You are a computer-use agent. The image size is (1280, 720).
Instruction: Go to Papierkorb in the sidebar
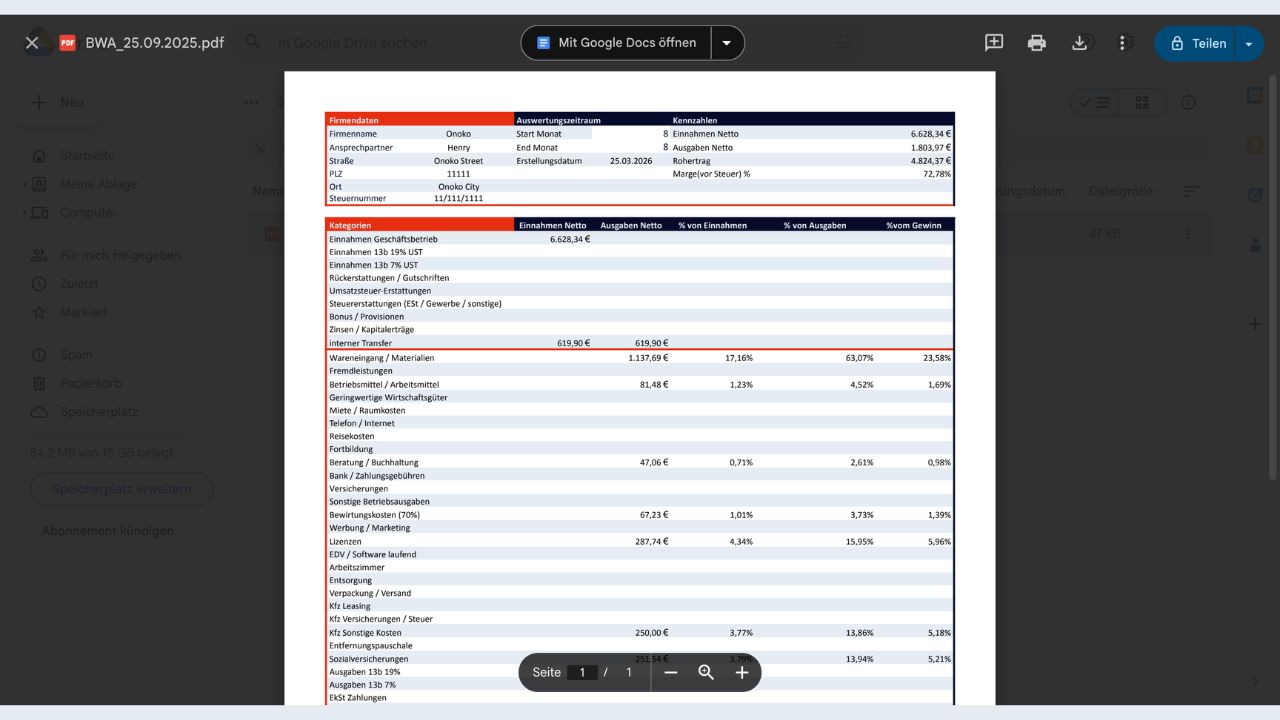click(90, 383)
